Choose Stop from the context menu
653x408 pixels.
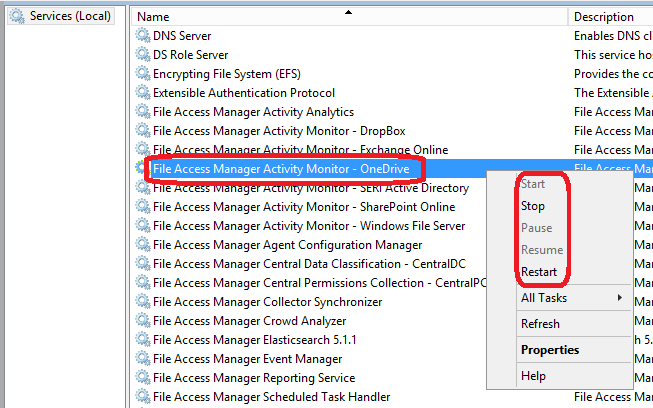[533, 206]
